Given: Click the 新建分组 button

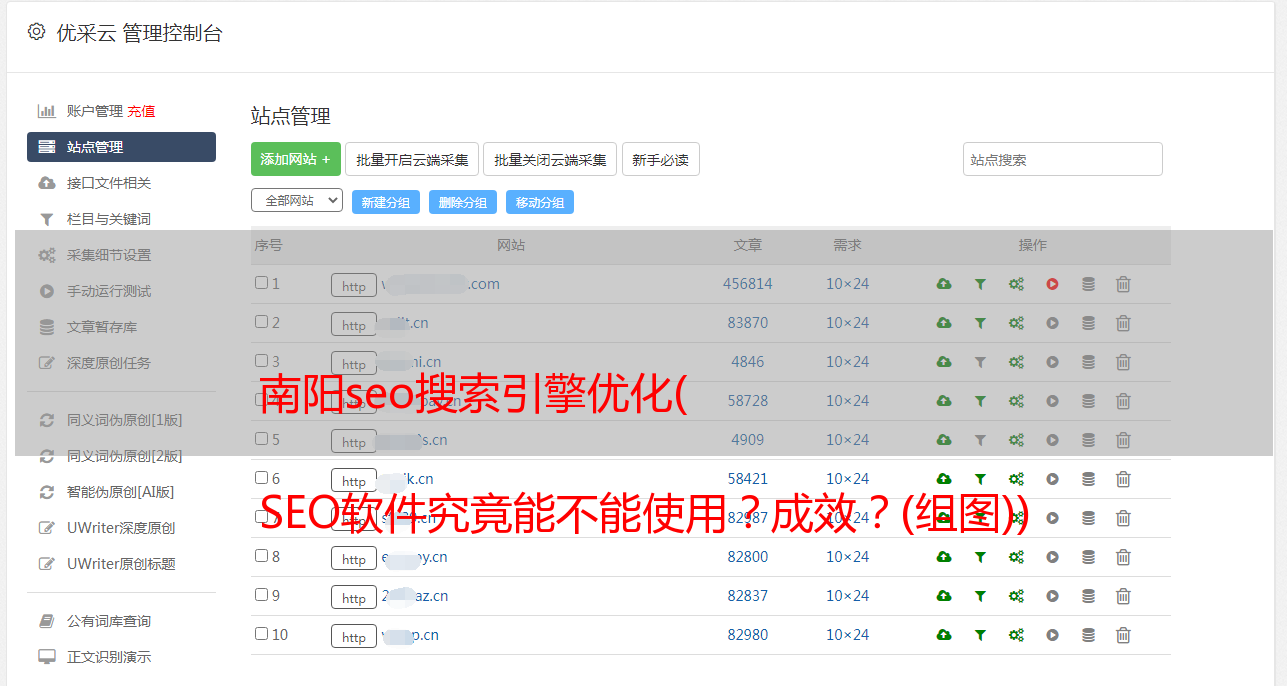Looking at the screenshot, I should [x=386, y=202].
